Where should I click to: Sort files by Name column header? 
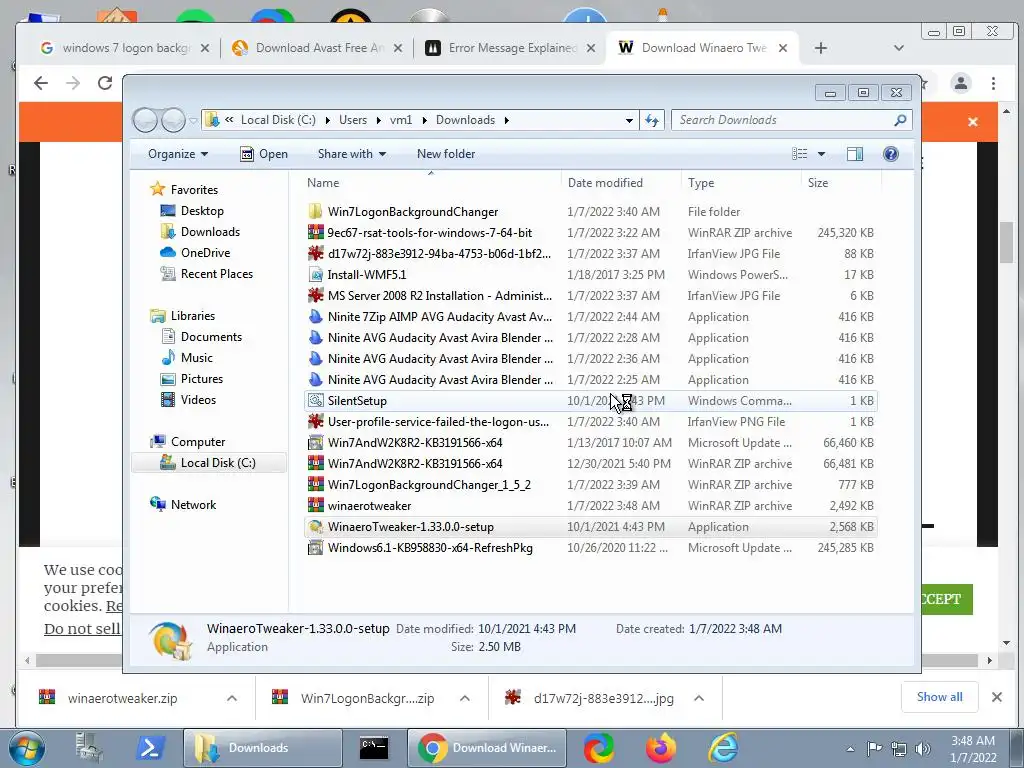tap(430, 183)
